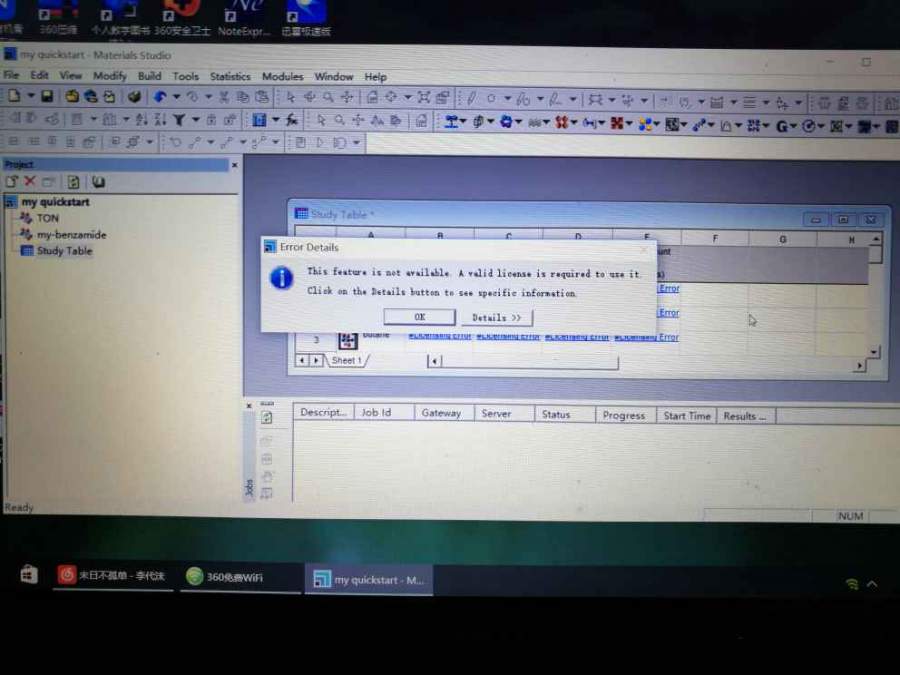Click the 3D box icon beside Undo

(134, 96)
